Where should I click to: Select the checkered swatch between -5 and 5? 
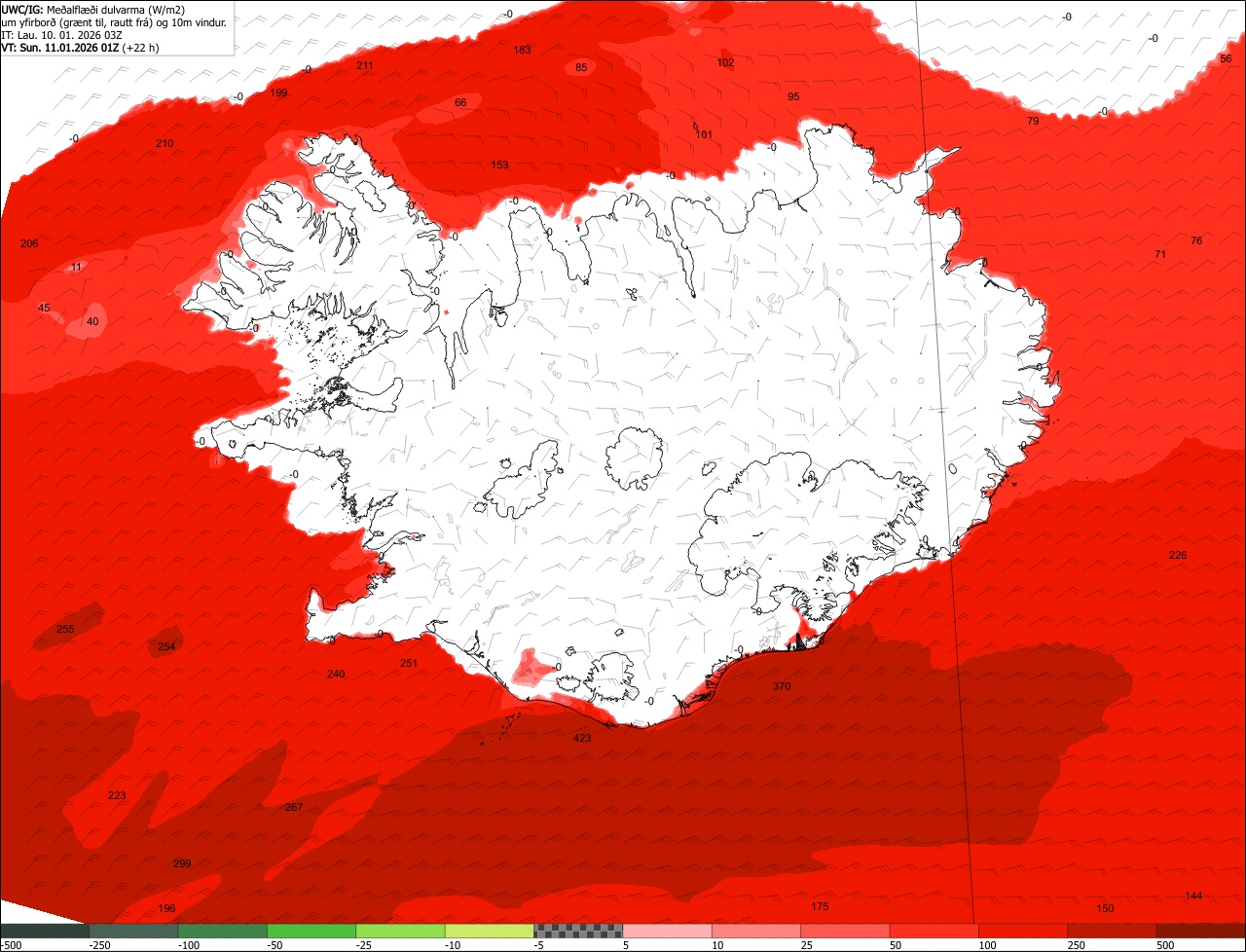pyautogui.click(x=578, y=931)
